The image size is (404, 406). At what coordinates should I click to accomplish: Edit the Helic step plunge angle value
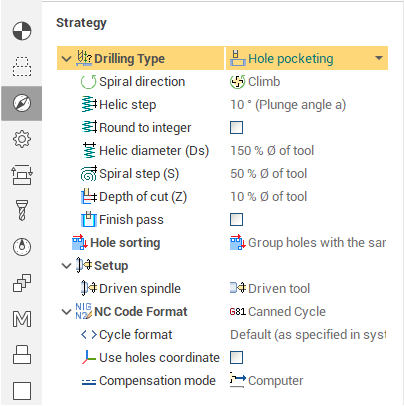pyautogui.click(x=288, y=105)
